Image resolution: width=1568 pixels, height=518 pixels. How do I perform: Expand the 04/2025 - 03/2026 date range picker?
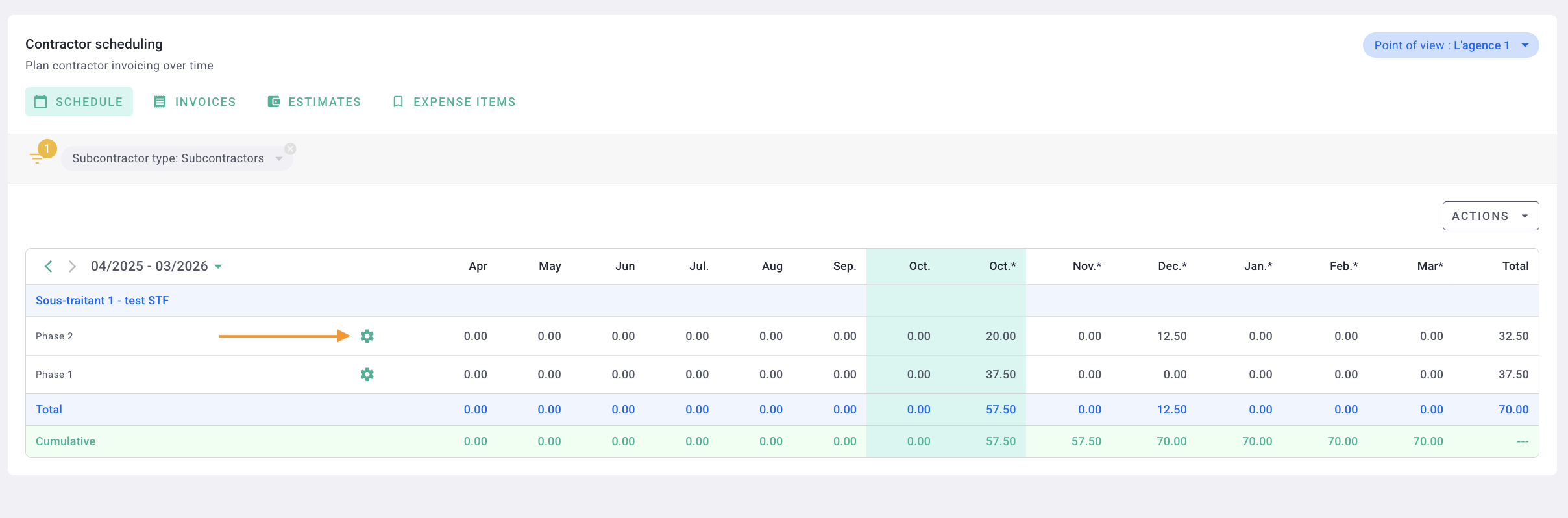156,266
